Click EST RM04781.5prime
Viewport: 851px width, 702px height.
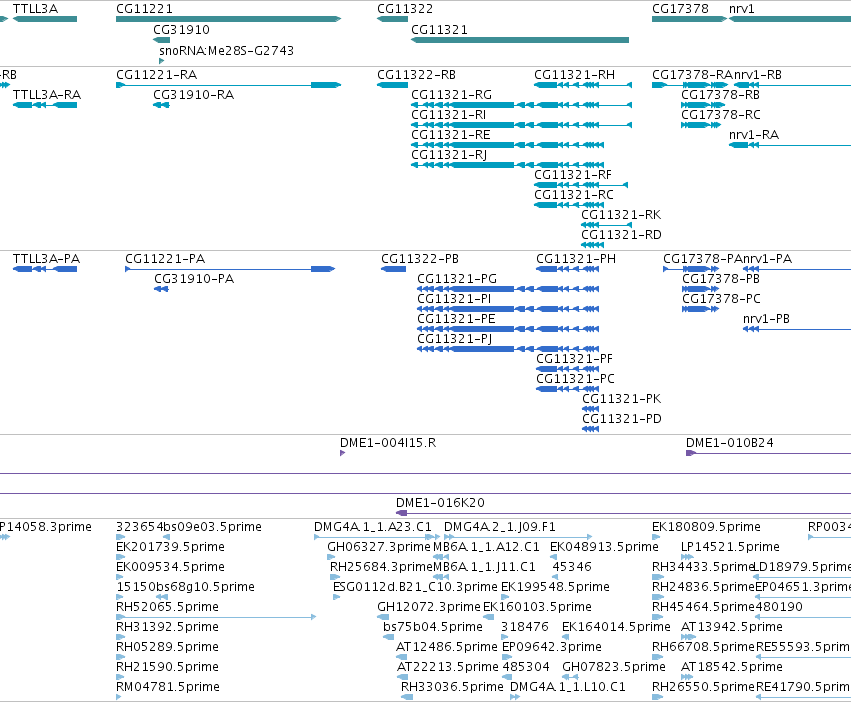[x=168, y=687]
